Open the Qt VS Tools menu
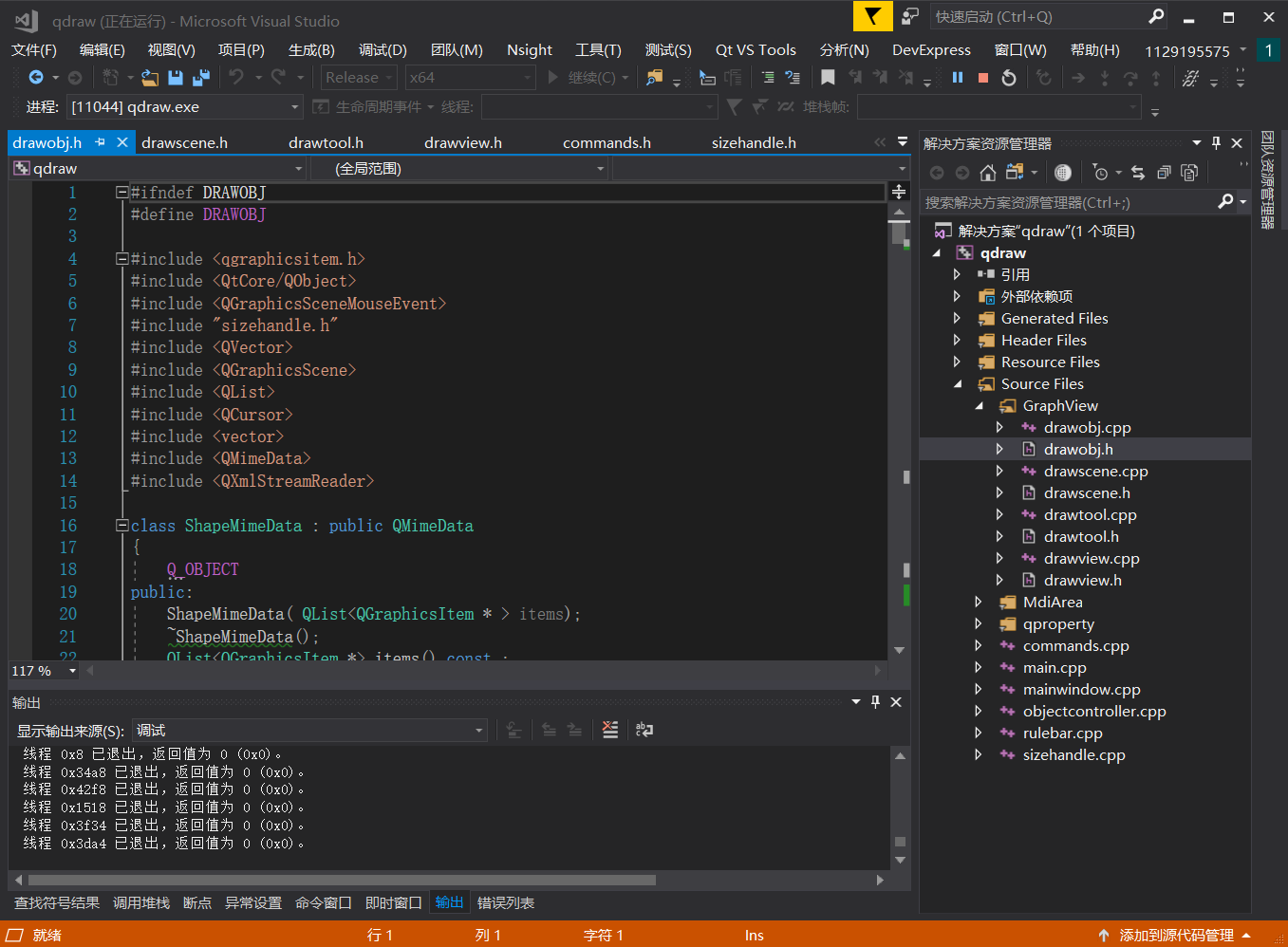The height and width of the screenshot is (947, 1288). click(756, 50)
